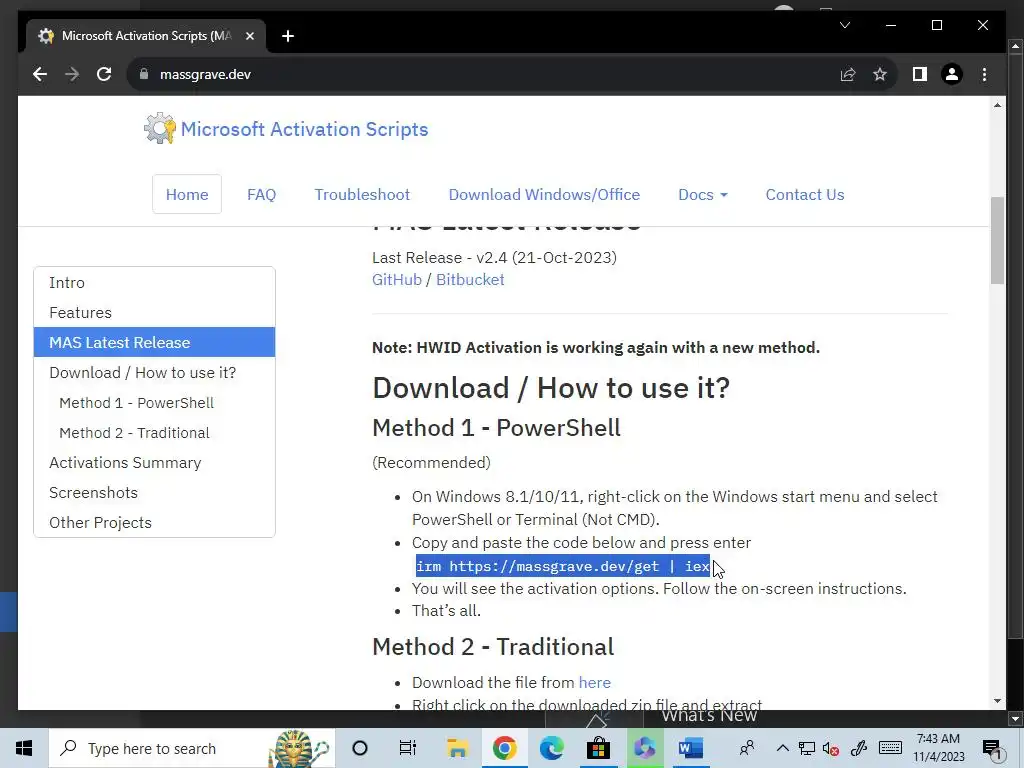Jump to Intro in sidebar

point(154,283)
